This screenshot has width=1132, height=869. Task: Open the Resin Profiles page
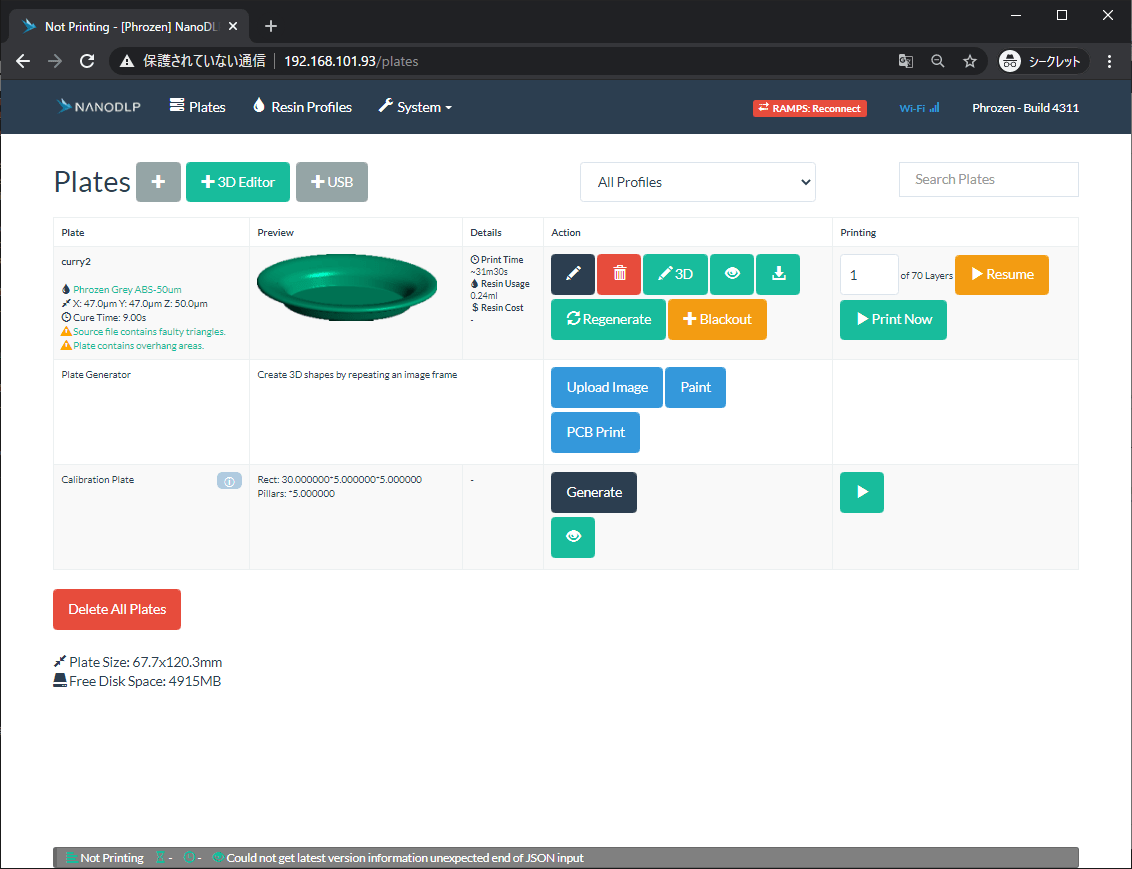(x=302, y=107)
